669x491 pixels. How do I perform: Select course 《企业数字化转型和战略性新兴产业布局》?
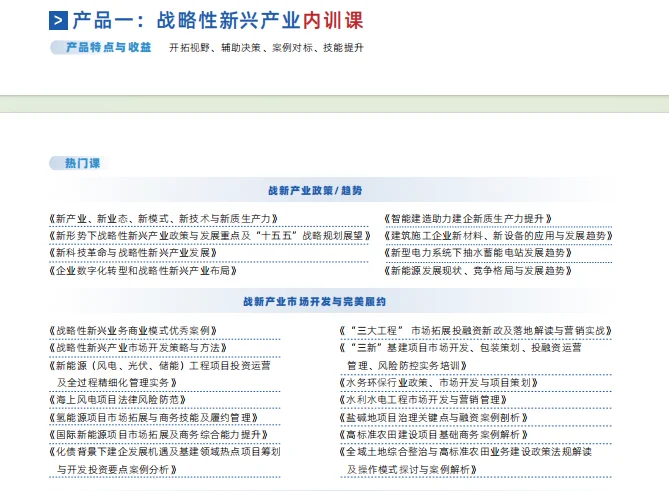point(143,270)
